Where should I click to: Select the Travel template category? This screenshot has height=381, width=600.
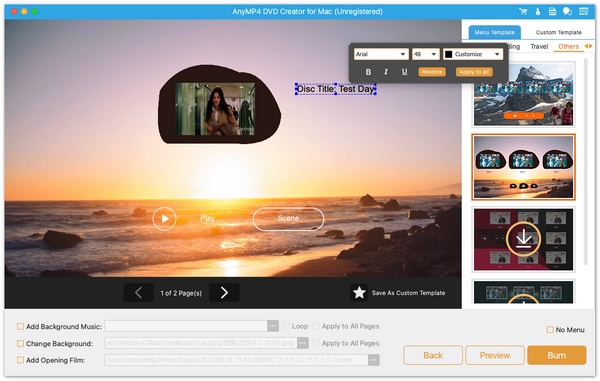(539, 46)
